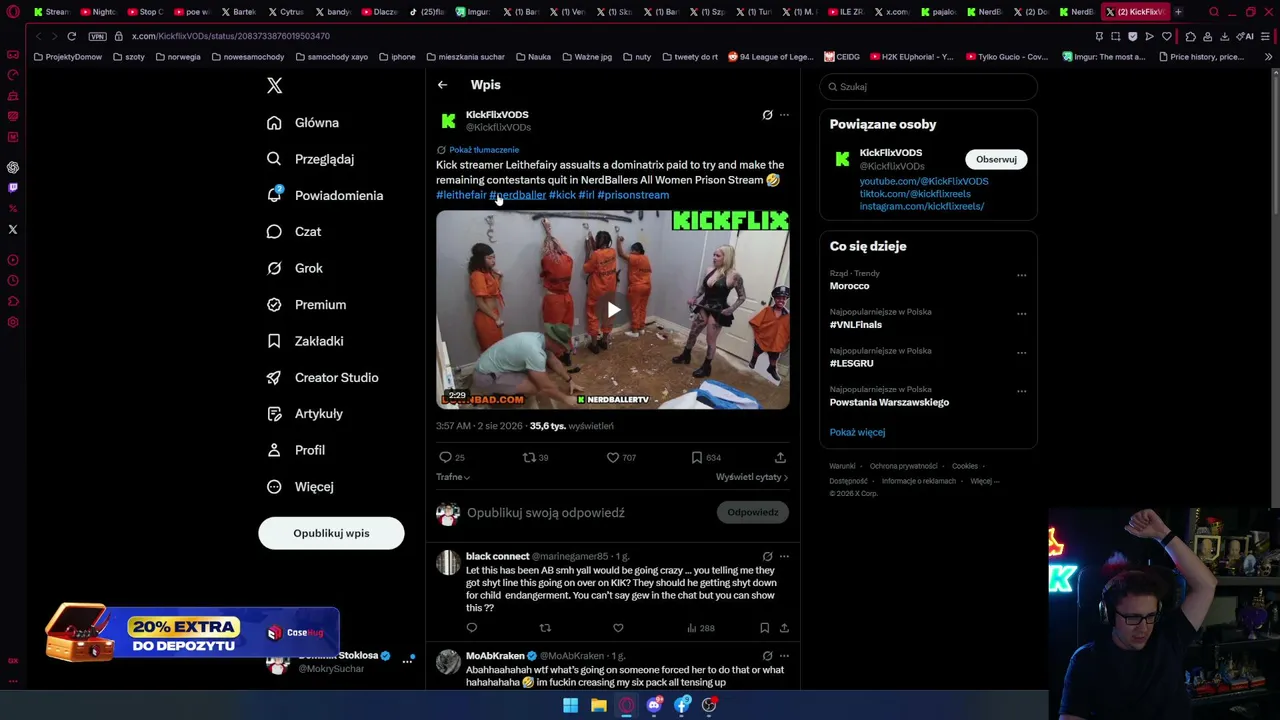
Task: Open more options for #VNLFinals trend
Action: (x=1021, y=314)
